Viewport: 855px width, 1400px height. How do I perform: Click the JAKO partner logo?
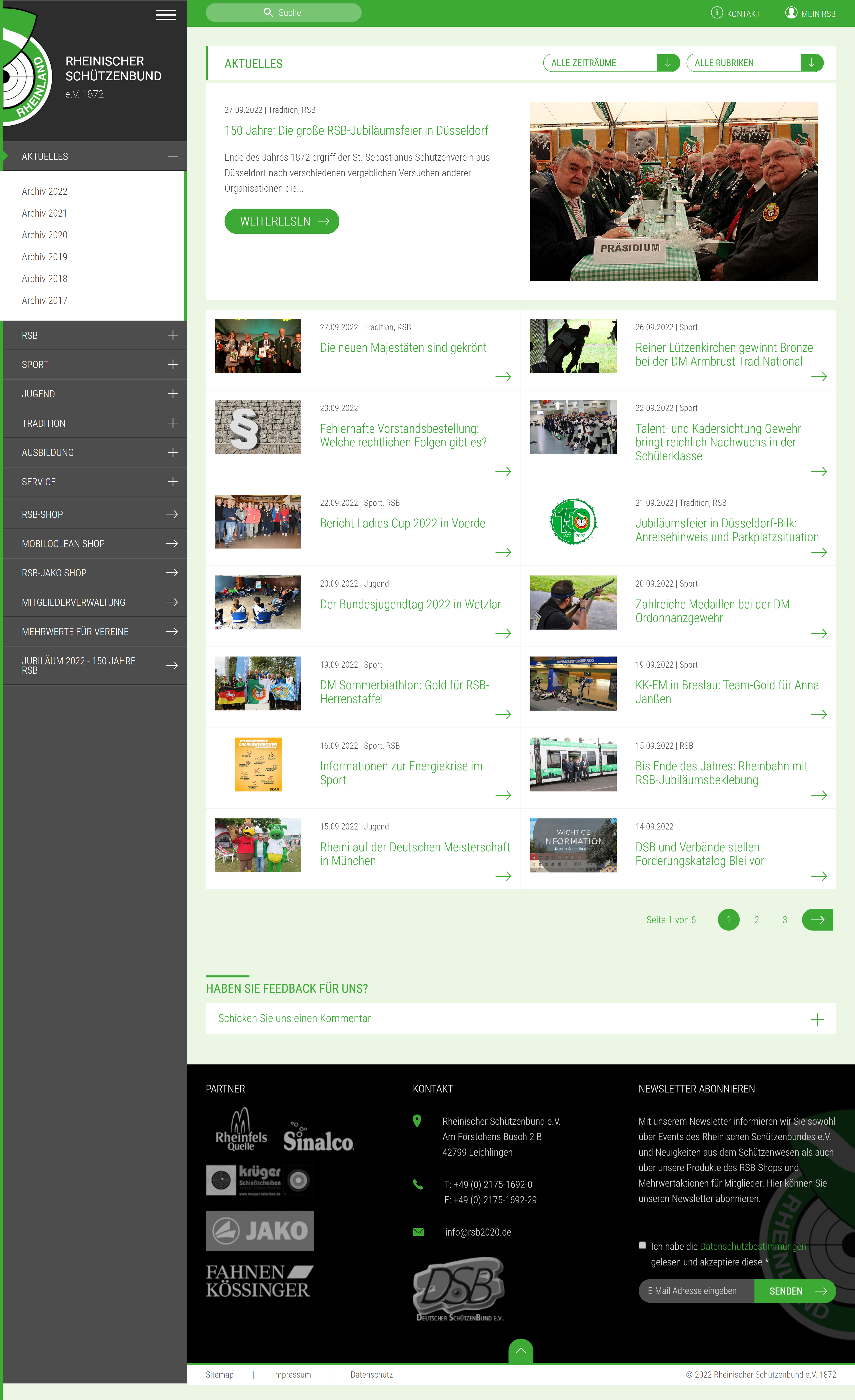[x=260, y=1231]
